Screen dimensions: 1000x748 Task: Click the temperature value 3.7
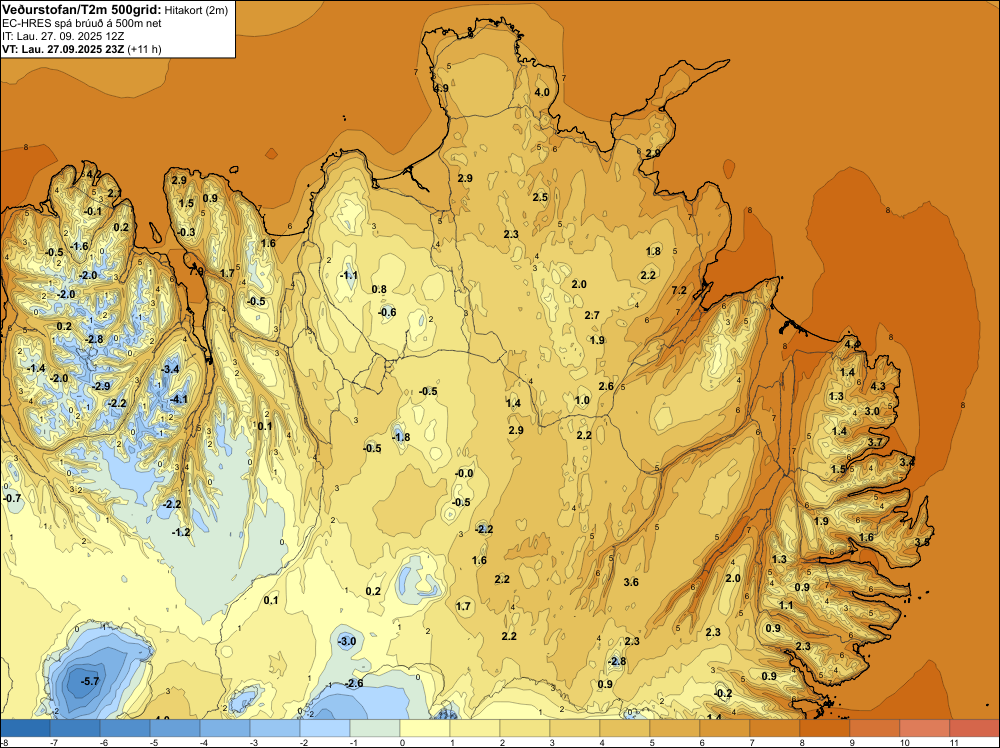pyautogui.click(x=875, y=442)
